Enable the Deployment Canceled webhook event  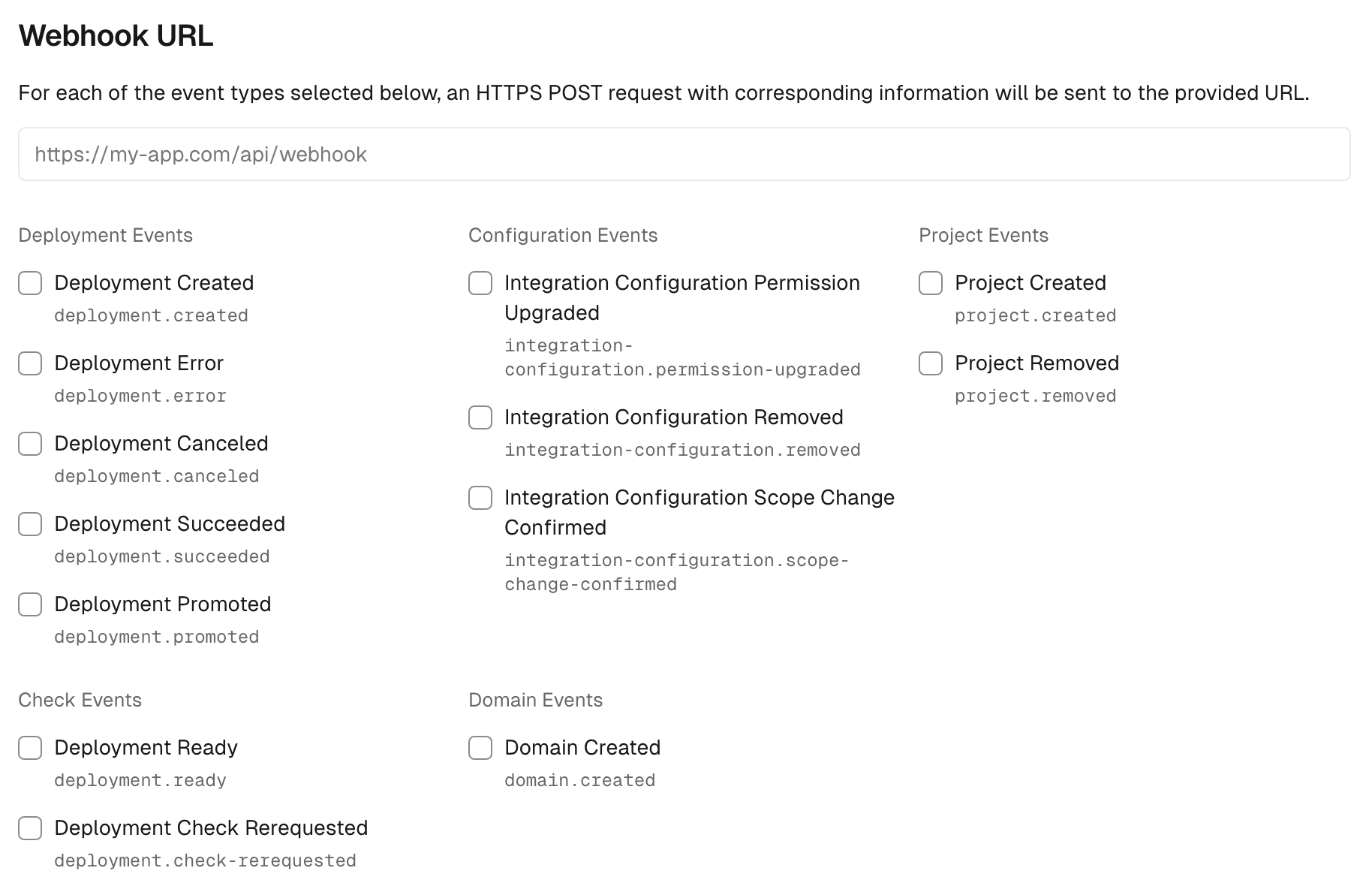tap(30, 444)
